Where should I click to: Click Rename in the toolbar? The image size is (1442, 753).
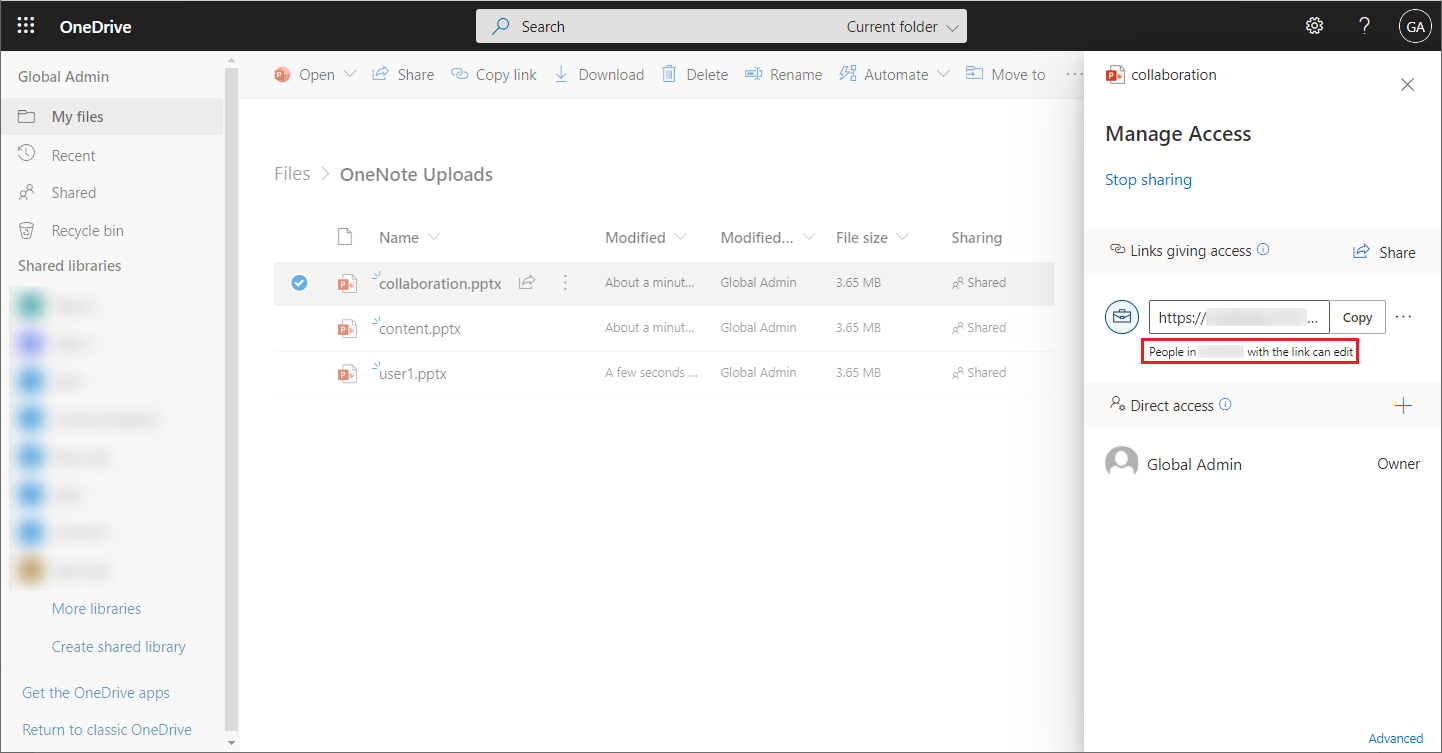coord(784,74)
